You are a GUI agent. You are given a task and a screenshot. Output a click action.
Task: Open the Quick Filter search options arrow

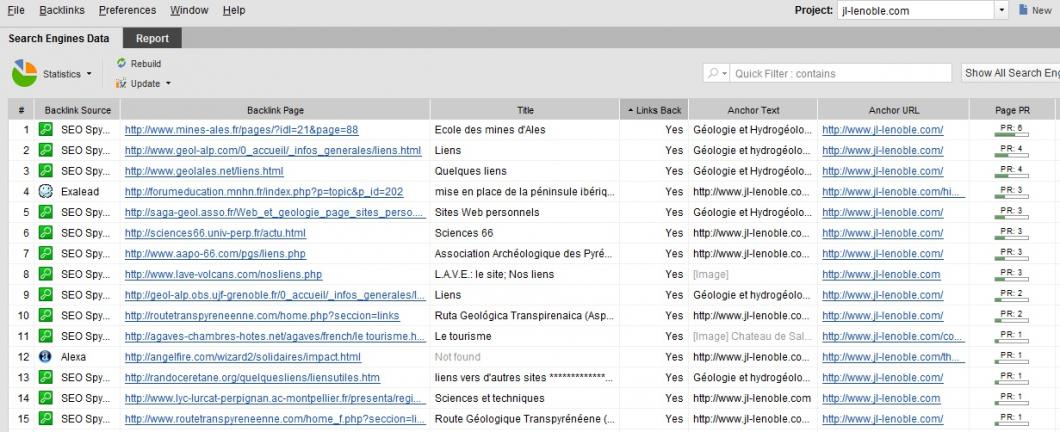click(x=725, y=73)
